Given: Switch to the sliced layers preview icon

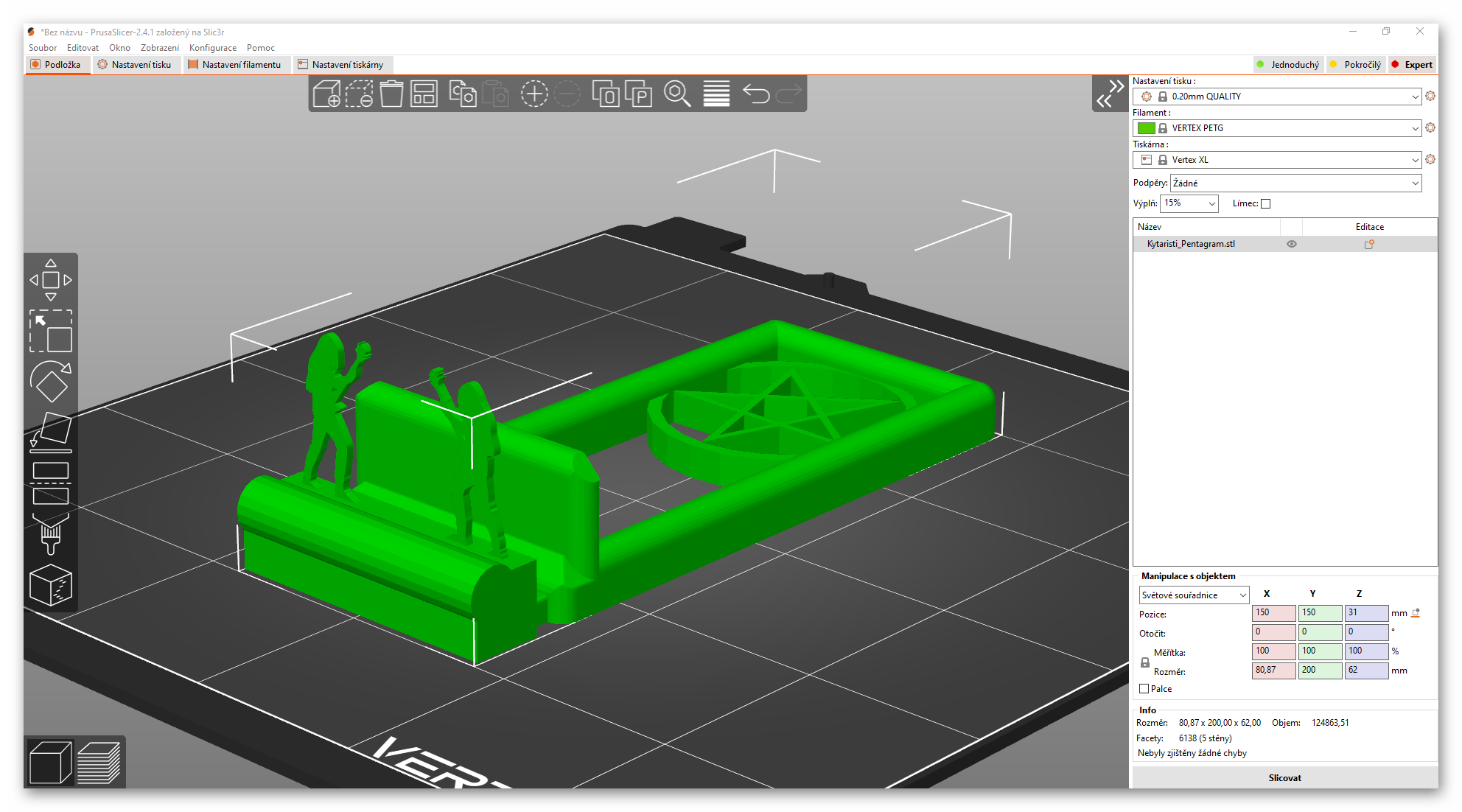Looking at the screenshot, I should click(99, 762).
